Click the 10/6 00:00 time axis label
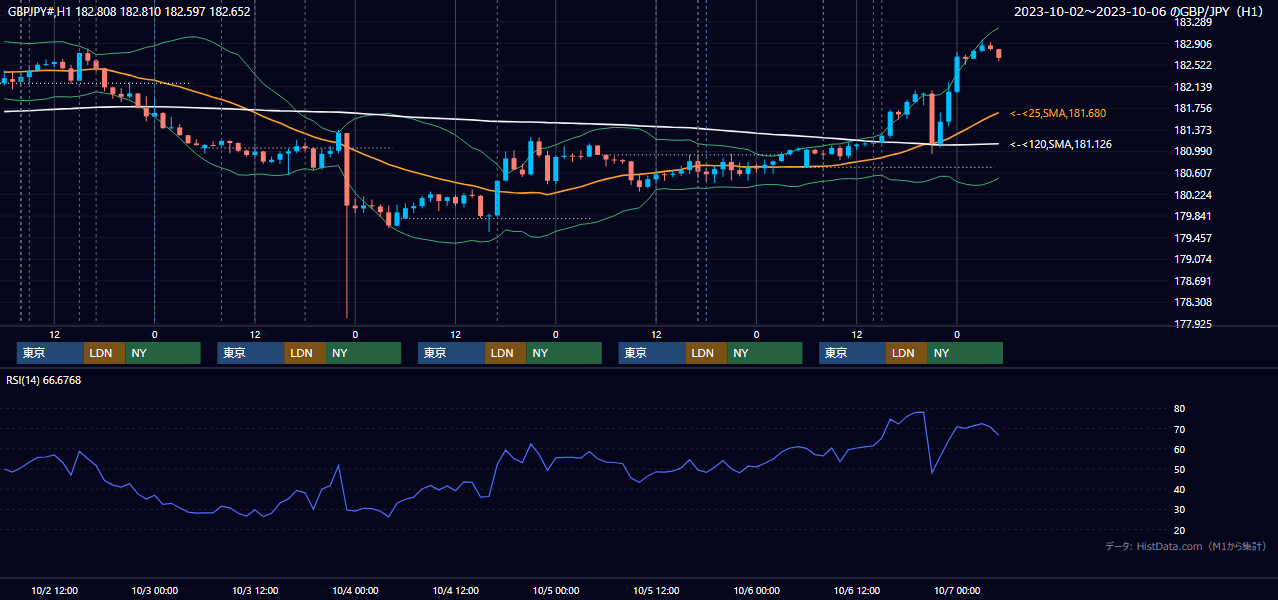This screenshot has height=600, width=1278. [756, 591]
